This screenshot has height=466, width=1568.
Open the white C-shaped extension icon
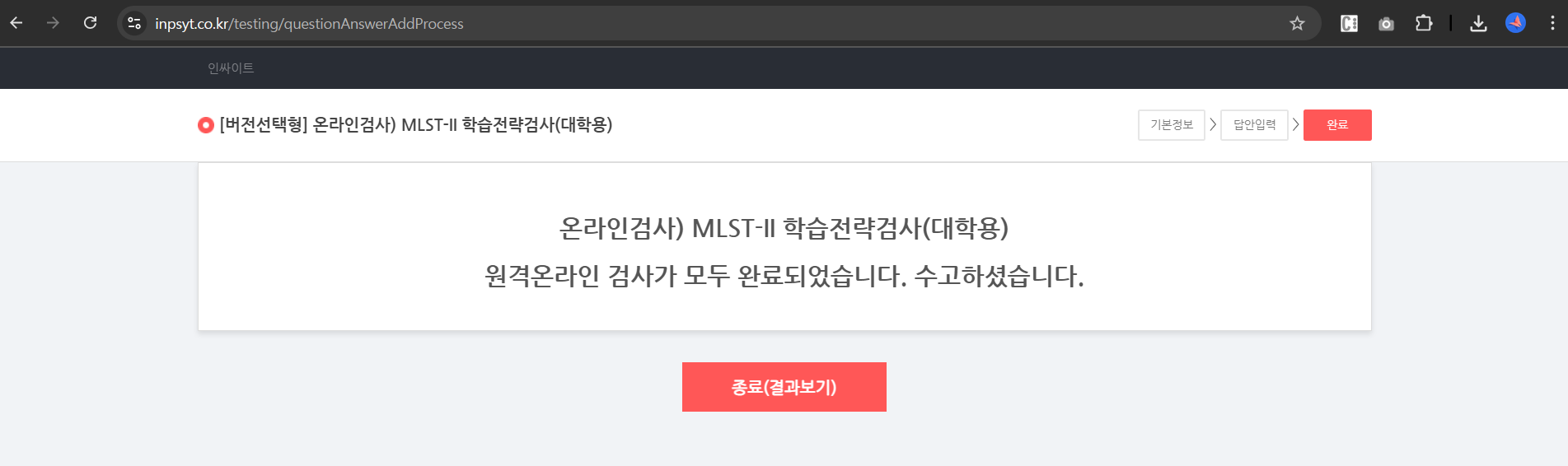[1350, 23]
